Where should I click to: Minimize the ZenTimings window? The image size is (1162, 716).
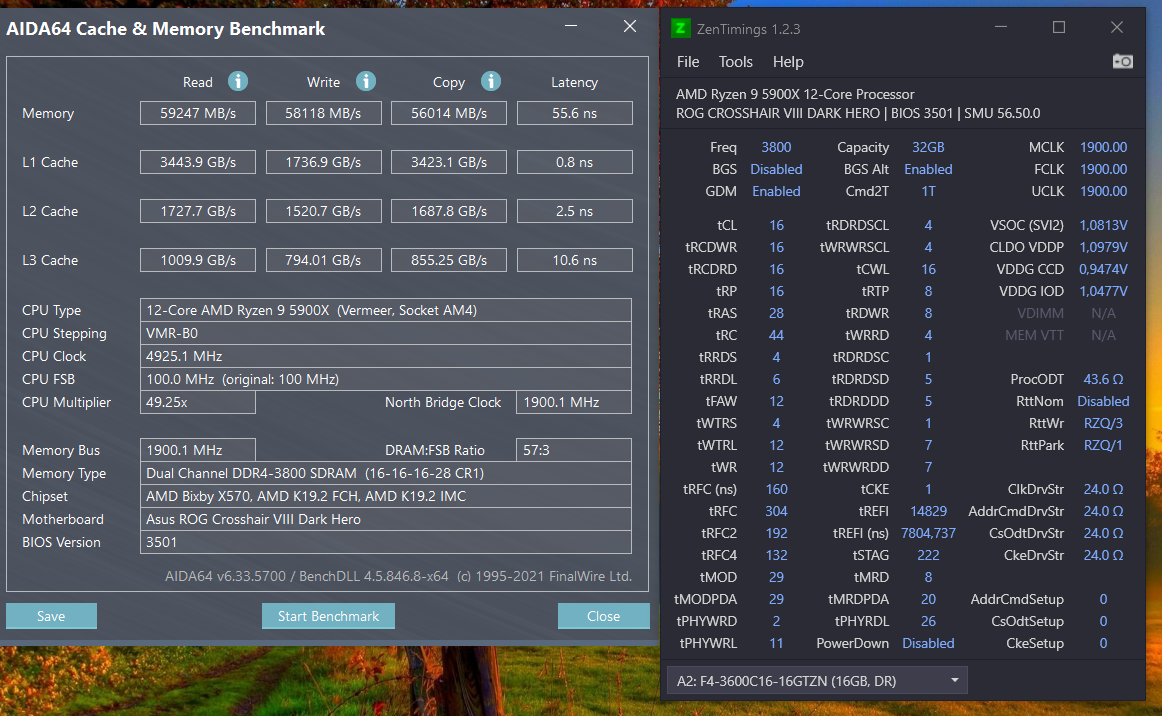[x=1000, y=27]
